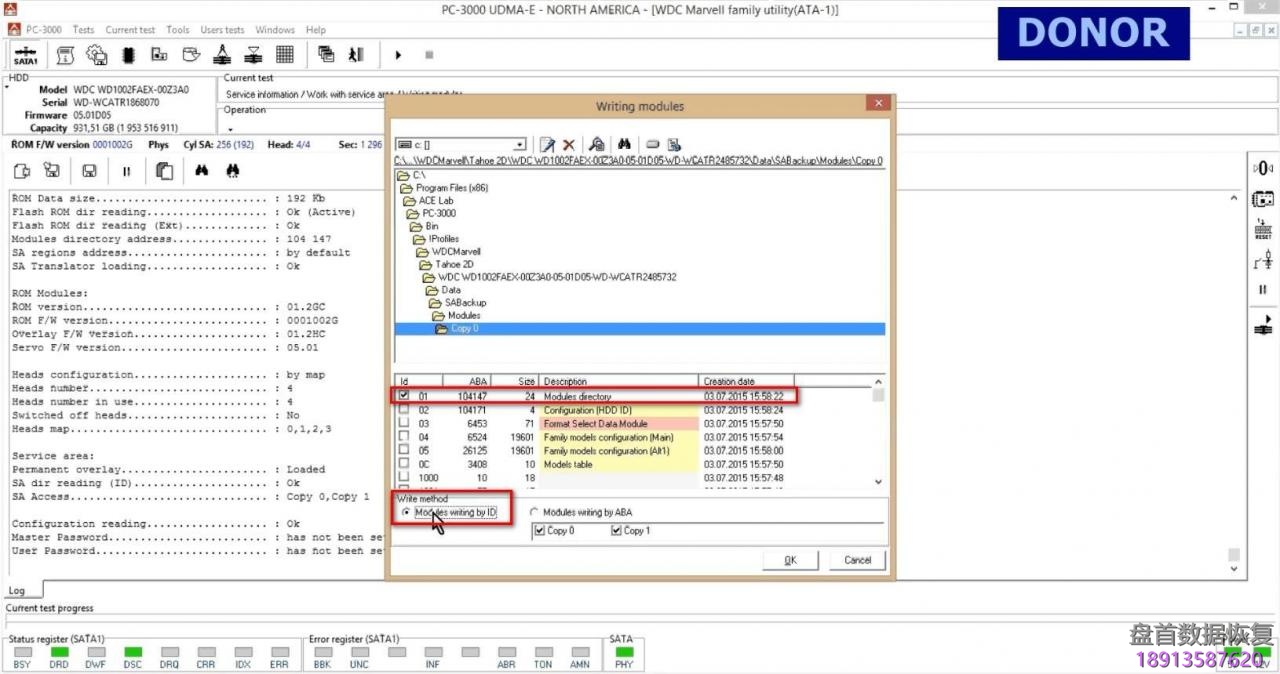Click the red X delete icon in dialog
Screen dimensions: 1280x674
point(569,145)
